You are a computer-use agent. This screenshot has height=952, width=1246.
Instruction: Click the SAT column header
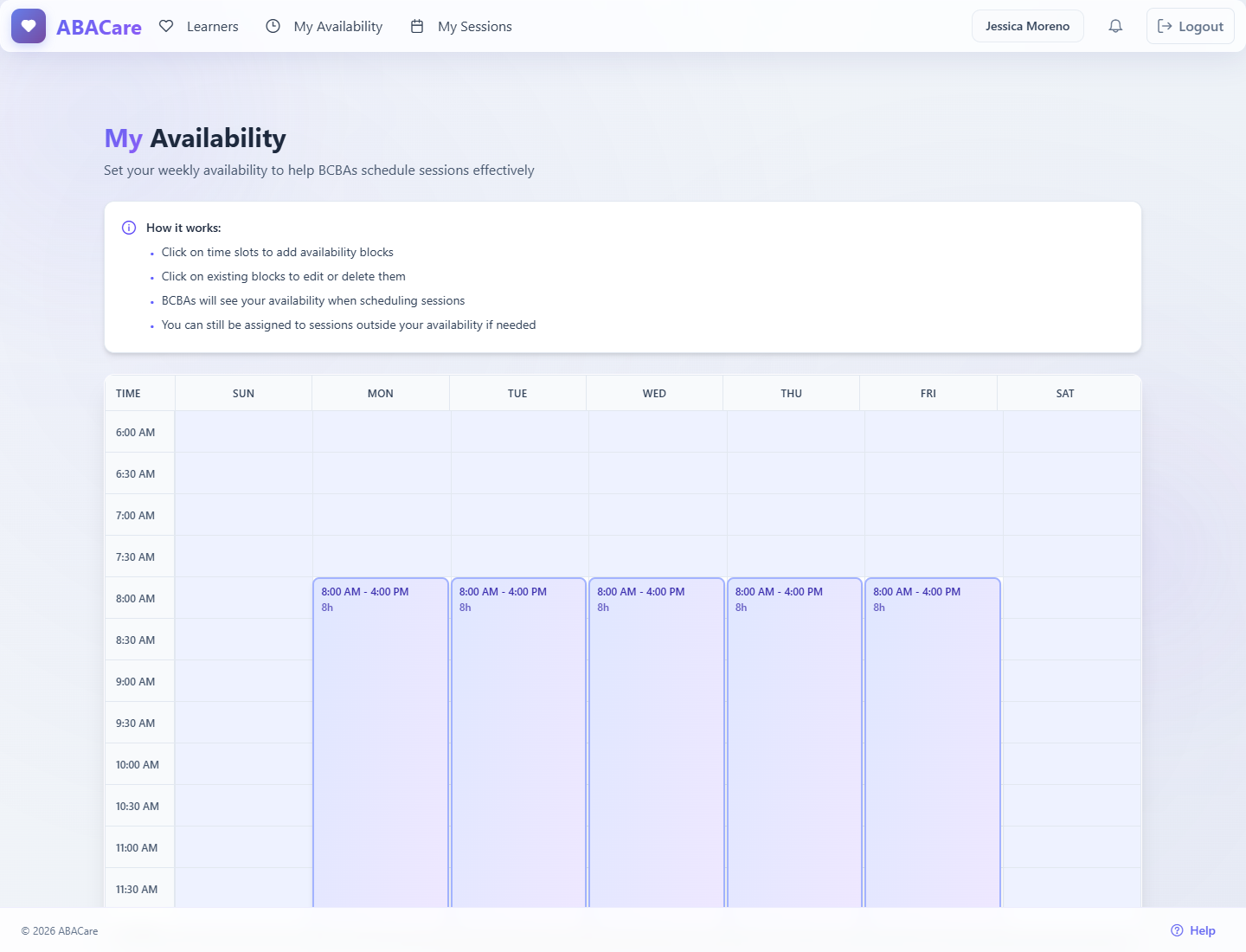[x=1065, y=393]
